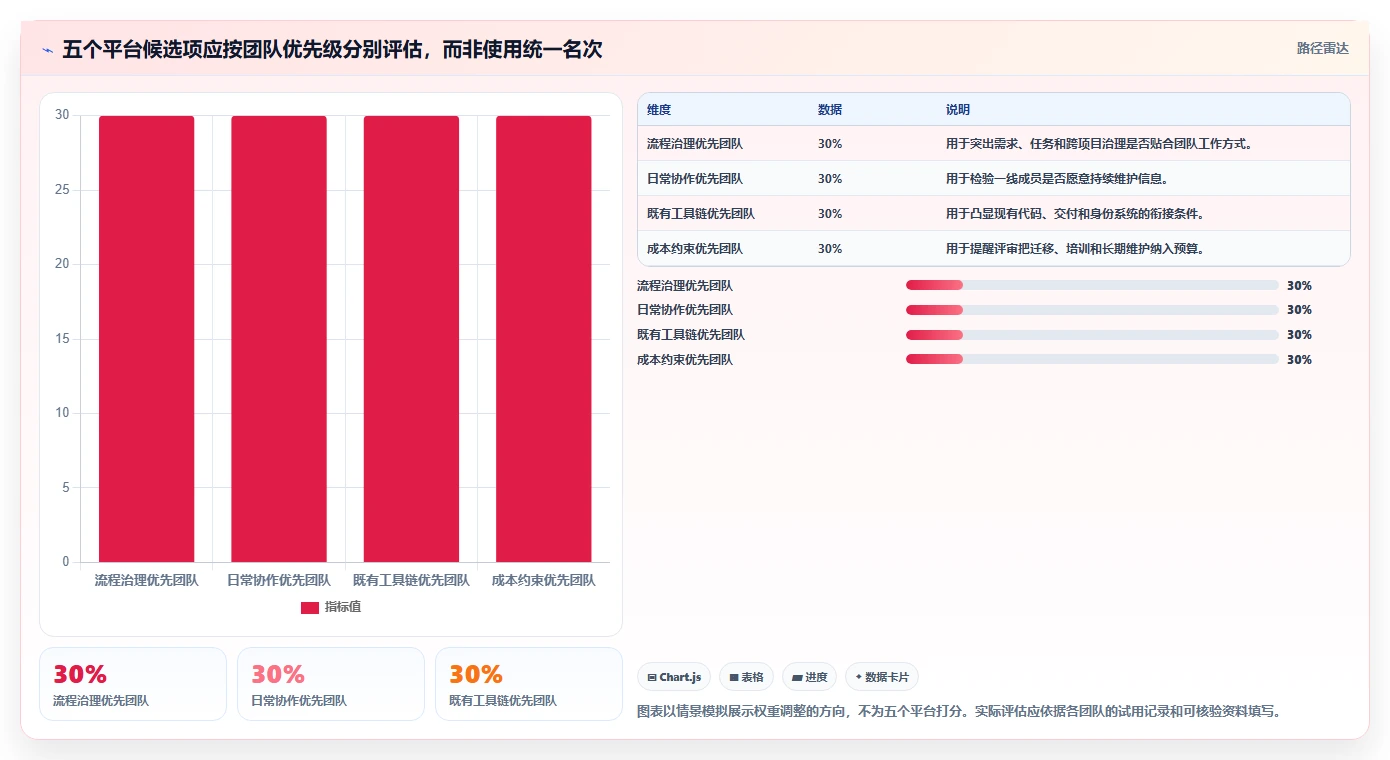Click the icon inside the 进度 tag
The height and width of the screenshot is (760, 1390).
pos(797,677)
